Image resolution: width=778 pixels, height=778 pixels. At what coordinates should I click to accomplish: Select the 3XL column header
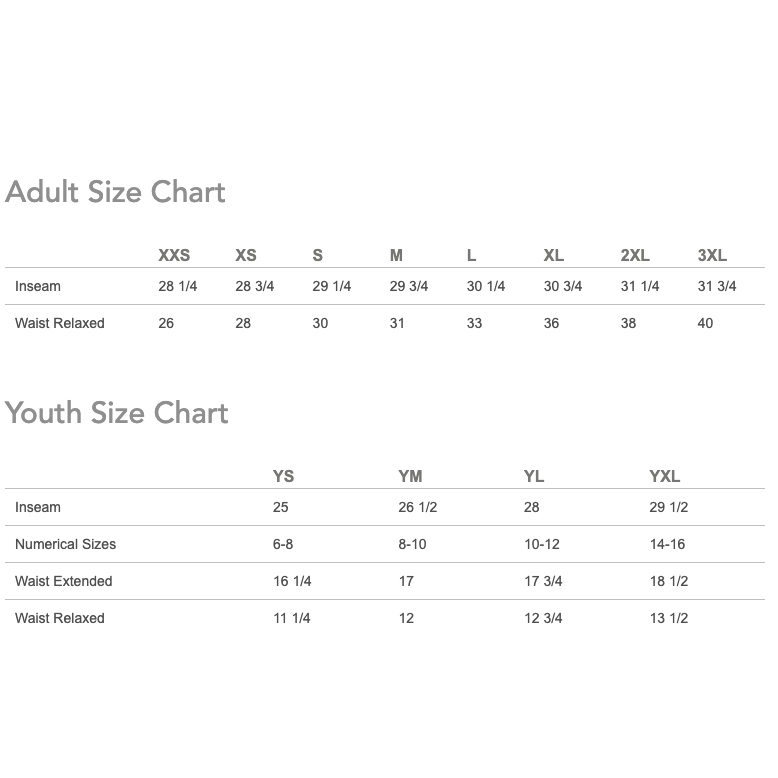[712, 256]
